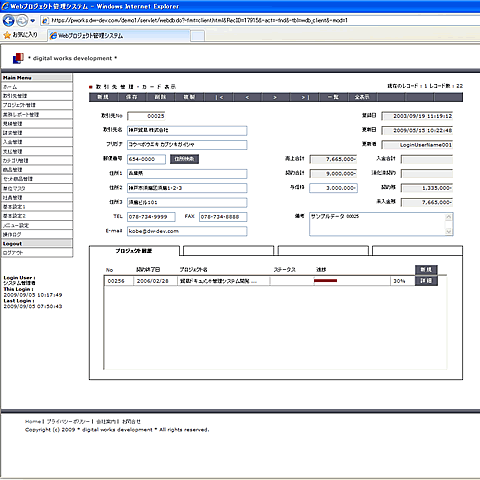Open 業務レポート管理 in the Main Menu
This screenshot has height=480, width=480.
click(37, 114)
